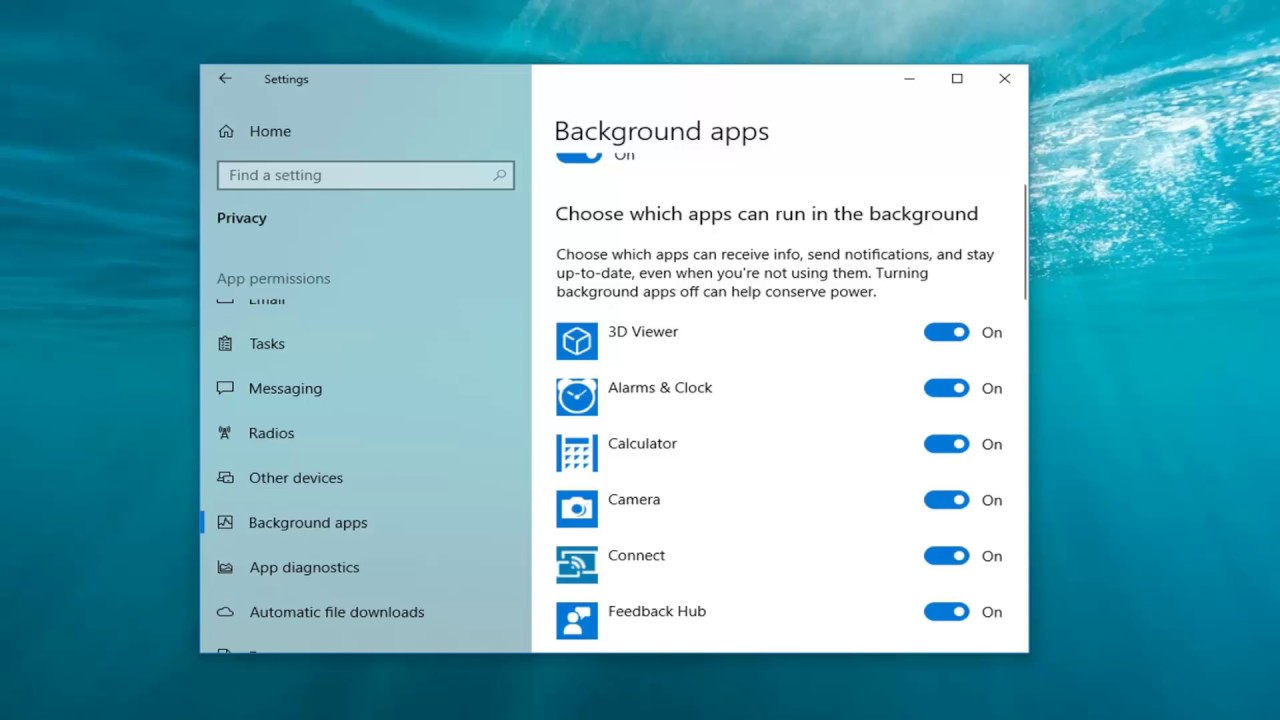Click the Privacy section heading

242,218
